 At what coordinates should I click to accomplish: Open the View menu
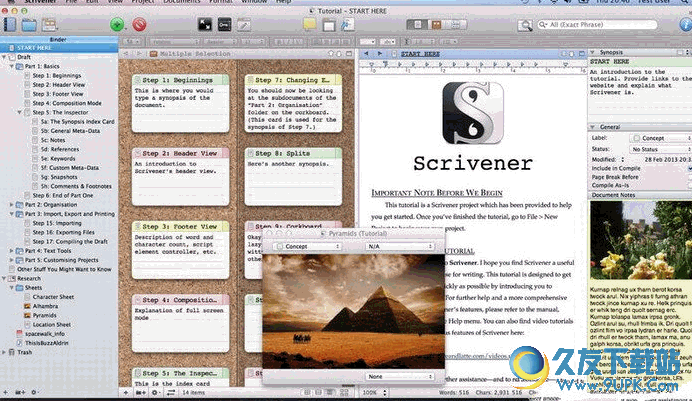pyautogui.click(x=115, y=2)
